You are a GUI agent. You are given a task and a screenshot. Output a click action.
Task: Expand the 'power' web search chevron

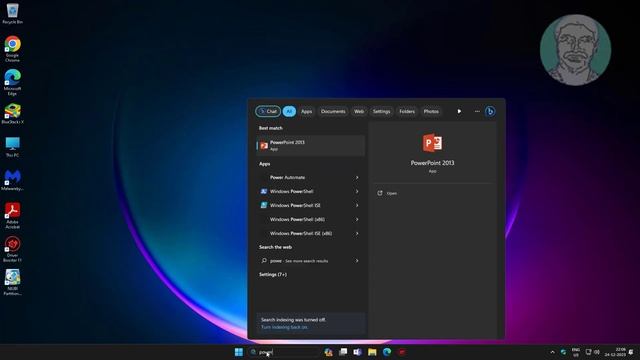(x=357, y=261)
